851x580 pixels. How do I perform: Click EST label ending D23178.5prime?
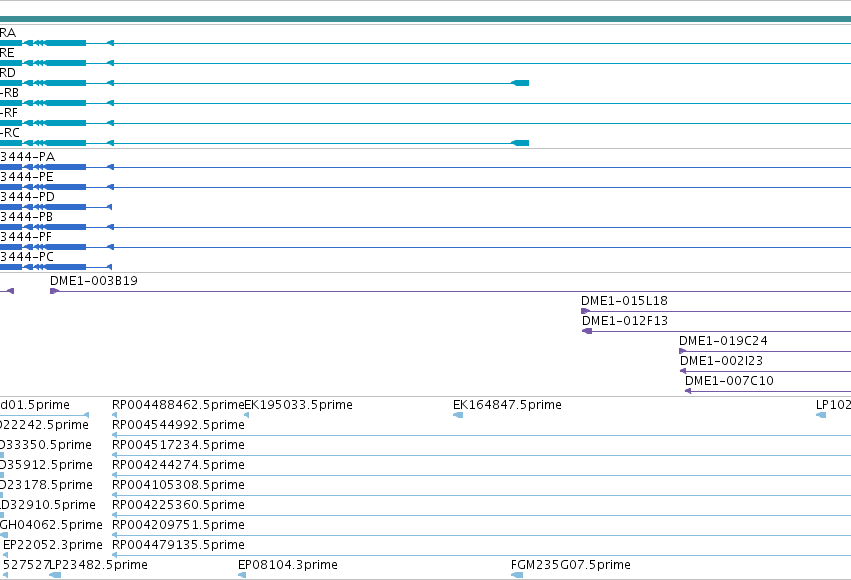tap(46, 485)
